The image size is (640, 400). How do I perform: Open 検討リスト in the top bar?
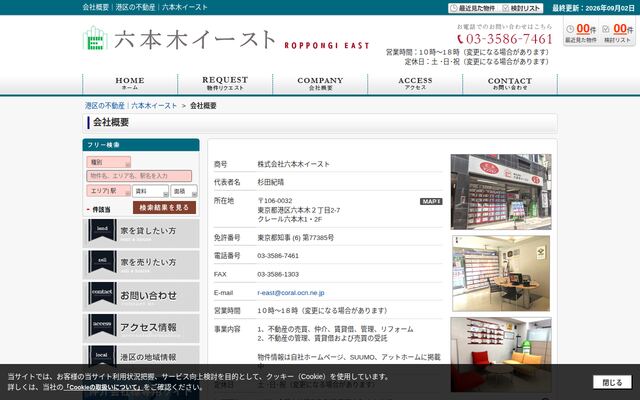522,8
